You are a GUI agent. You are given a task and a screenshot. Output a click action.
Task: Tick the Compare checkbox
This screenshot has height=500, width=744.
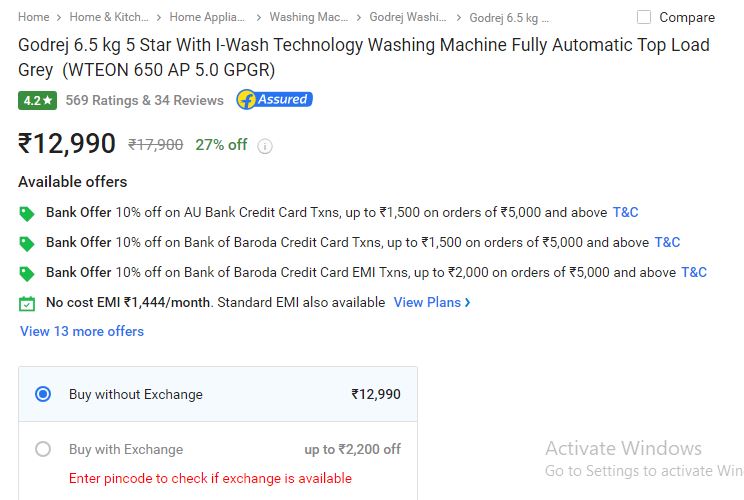pos(643,17)
